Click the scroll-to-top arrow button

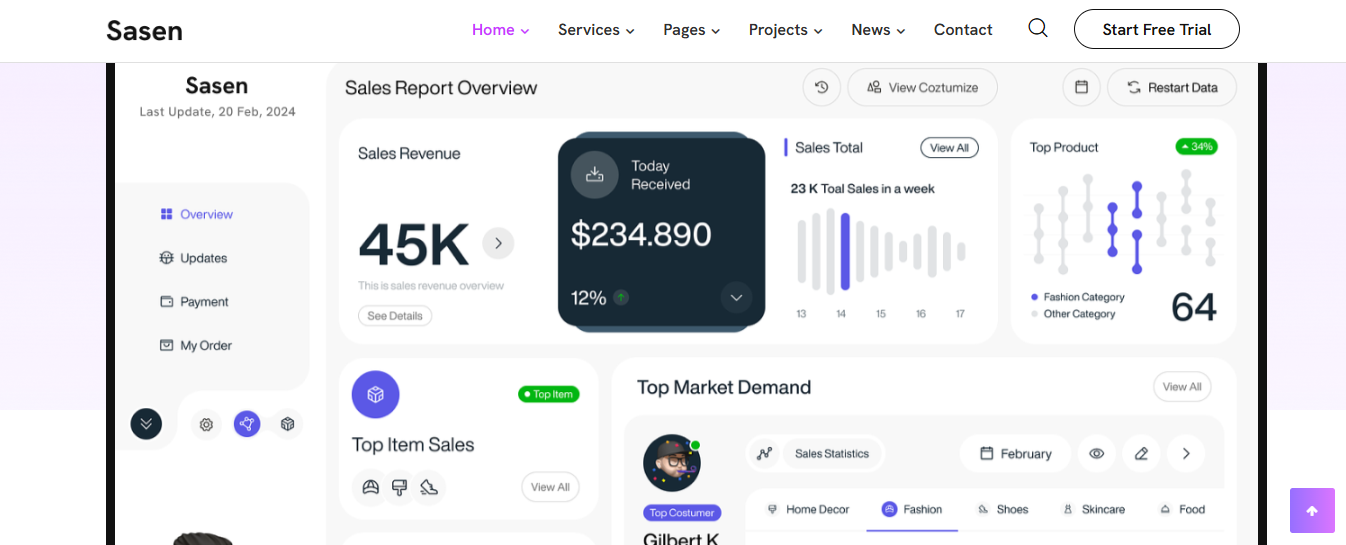coord(1312,511)
